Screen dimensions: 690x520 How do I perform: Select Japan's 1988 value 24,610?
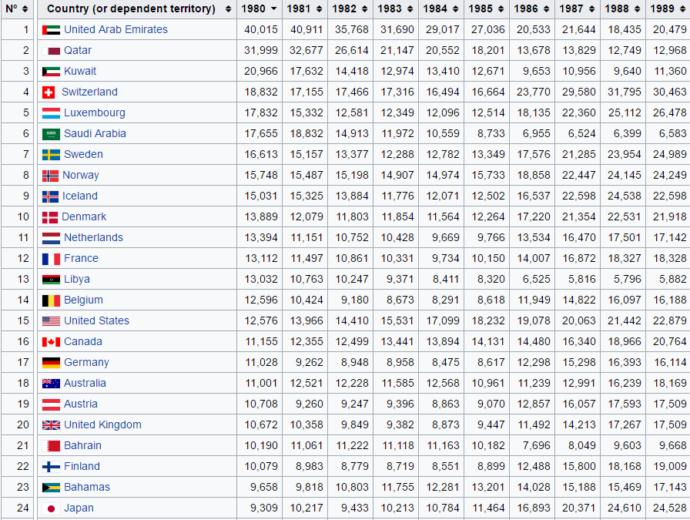(x=624, y=508)
